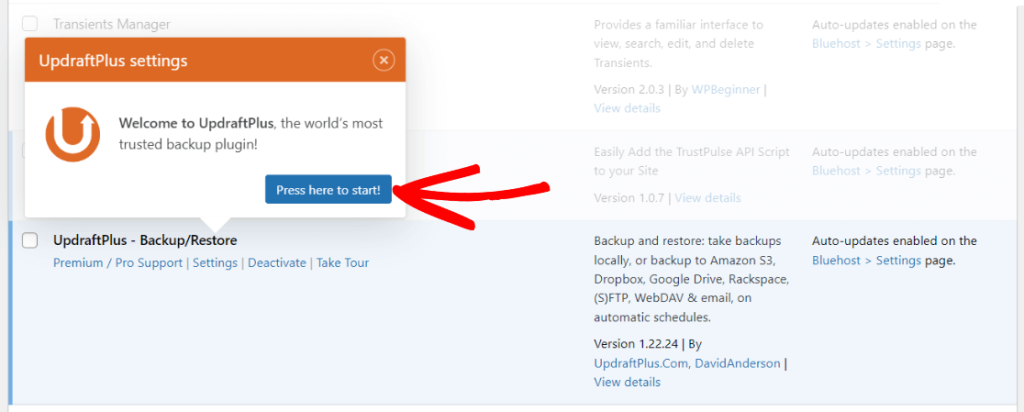1024x412 pixels.
Task: View details for UpdraftPlus version 1.22.24
Action: tap(627, 382)
